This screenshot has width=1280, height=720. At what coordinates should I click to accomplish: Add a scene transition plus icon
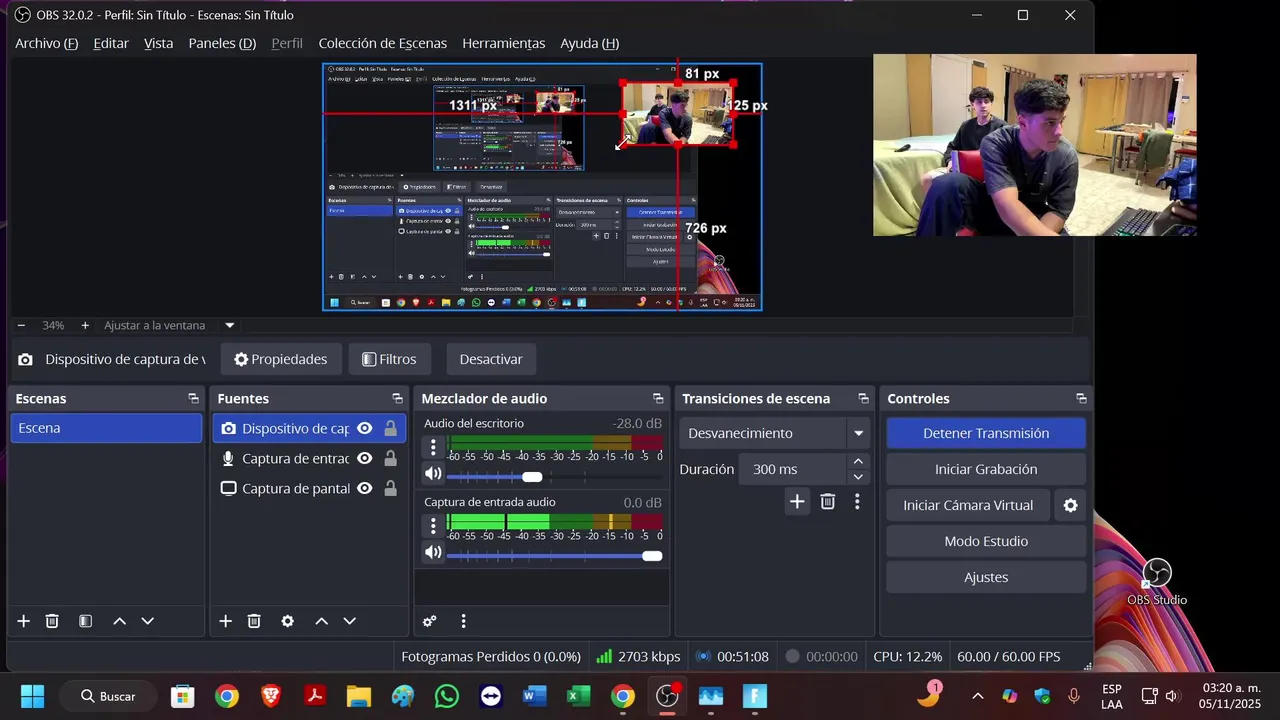coord(797,502)
